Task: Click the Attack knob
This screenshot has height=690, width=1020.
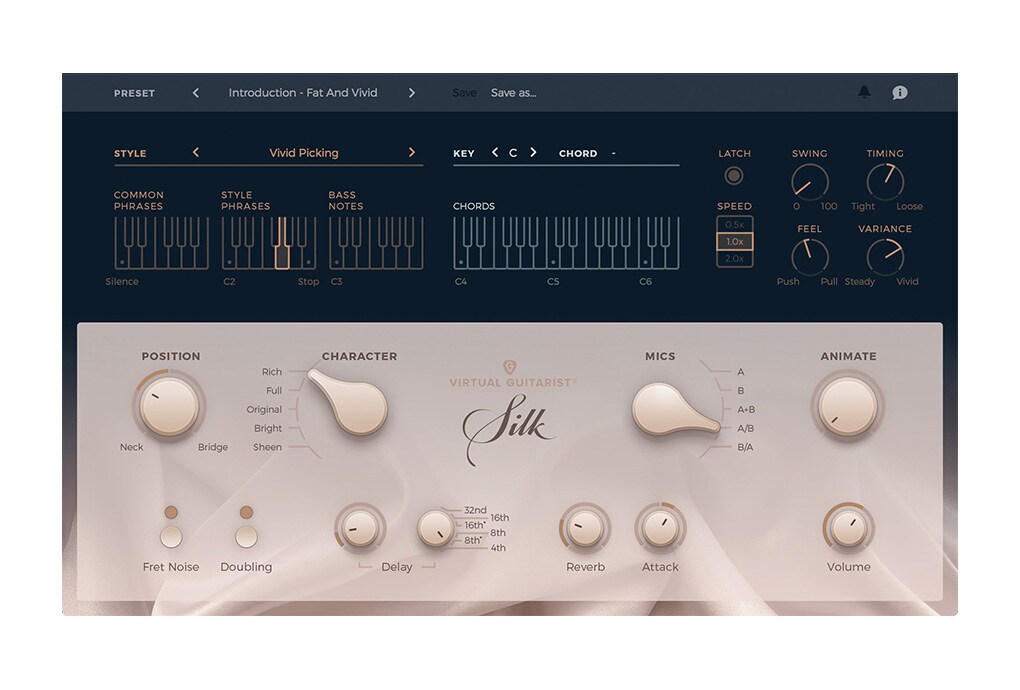Action: [x=660, y=527]
